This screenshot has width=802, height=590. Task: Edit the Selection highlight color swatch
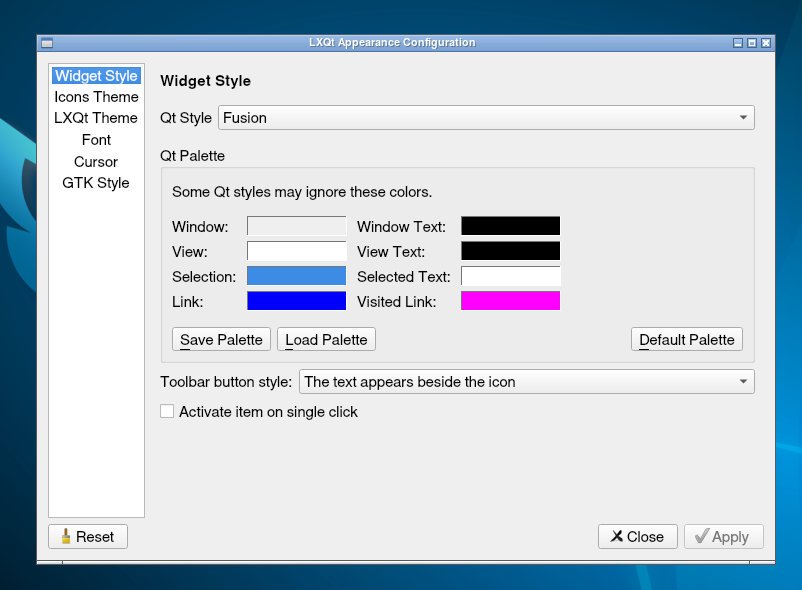click(296, 276)
